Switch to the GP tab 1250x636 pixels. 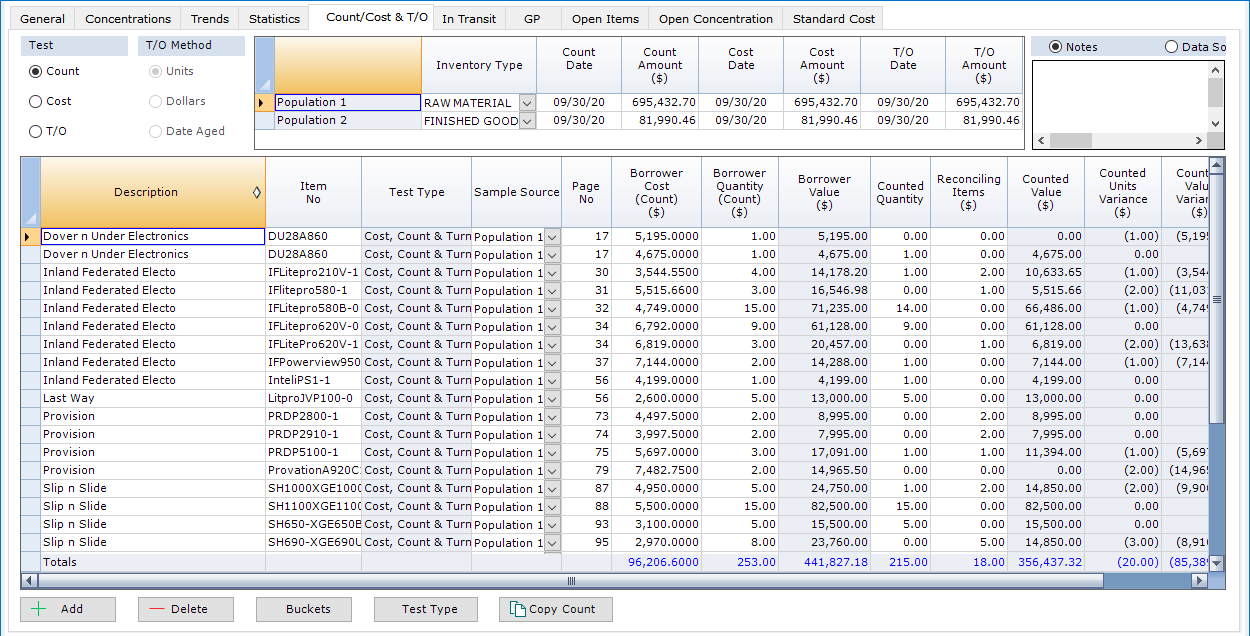pyautogui.click(x=532, y=17)
